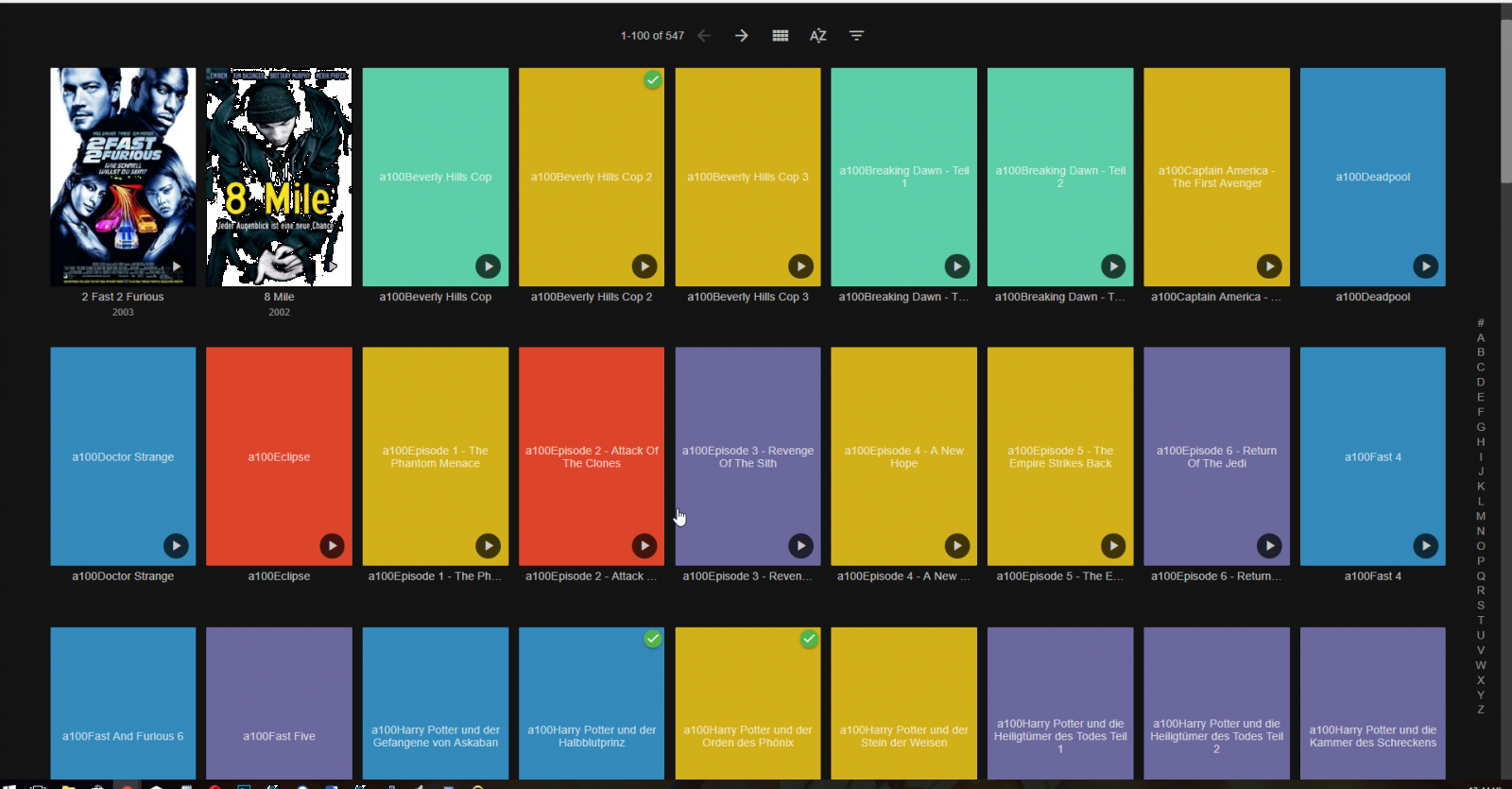
Task: Play a100Captain America - The First Avenger
Action: click(x=1269, y=266)
